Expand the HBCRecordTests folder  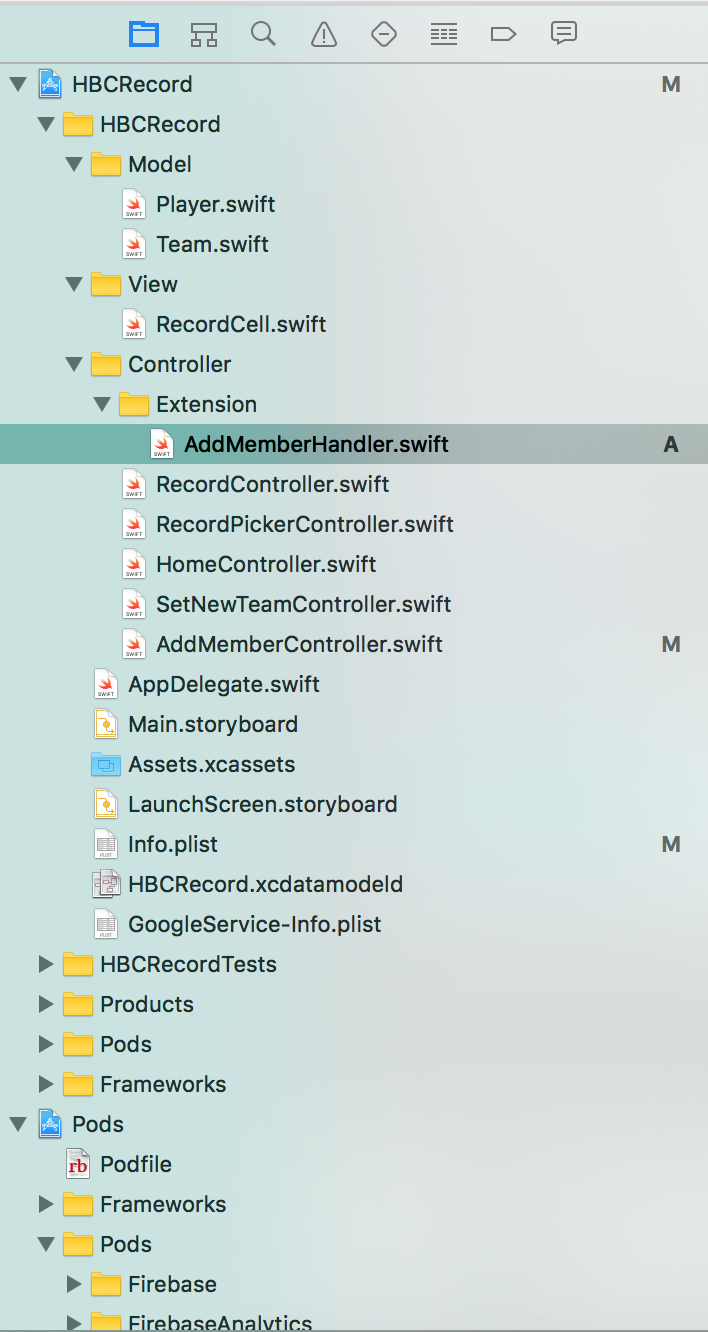pyautogui.click(x=46, y=964)
